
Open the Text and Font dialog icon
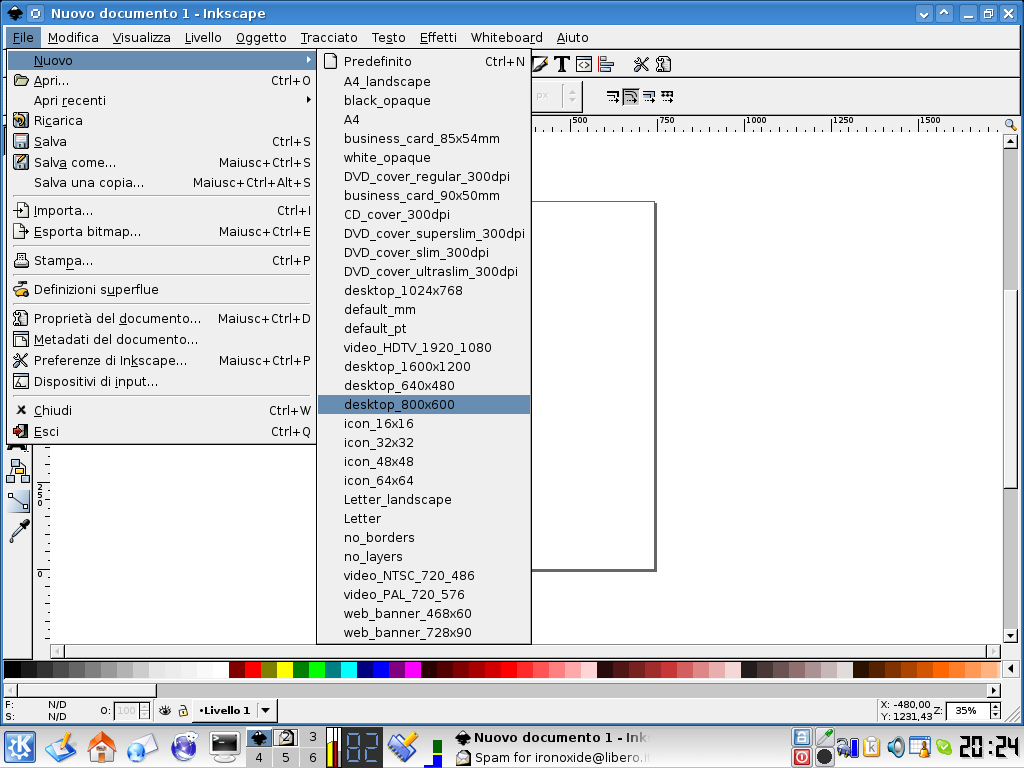coord(562,65)
